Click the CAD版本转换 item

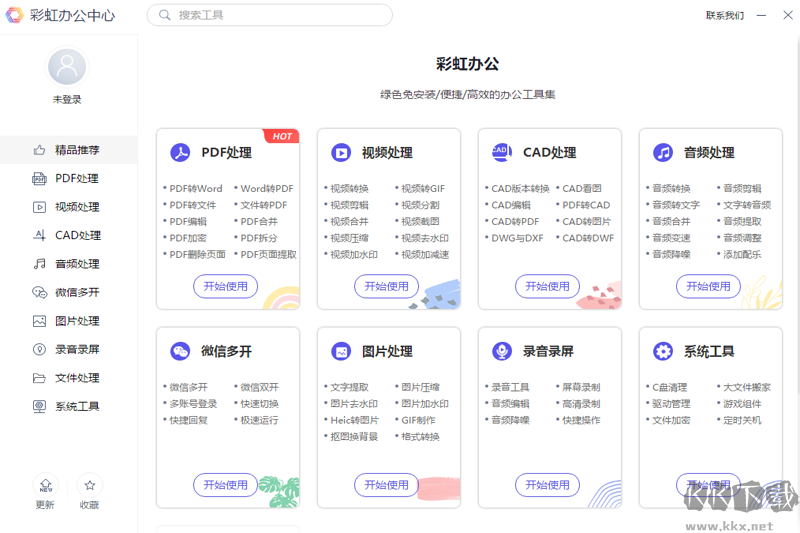pyautogui.click(x=520, y=189)
